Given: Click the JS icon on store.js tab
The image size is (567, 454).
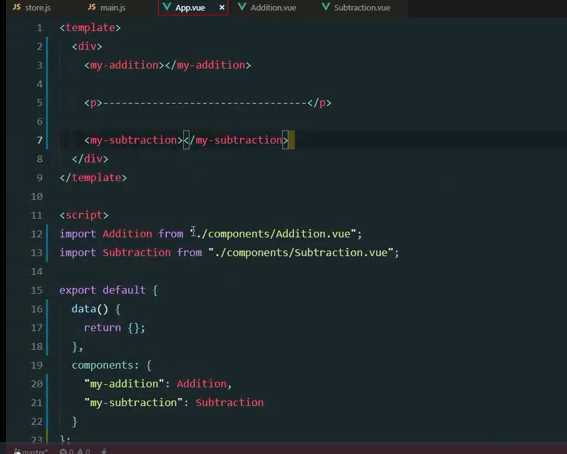Looking at the screenshot, I should [x=17, y=7].
